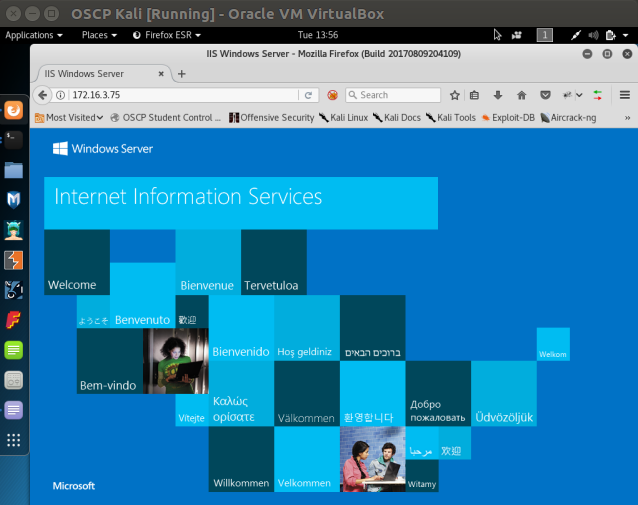The height and width of the screenshot is (505, 638).
Task: Open the Kali Tools bookmark
Action: (x=451, y=117)
